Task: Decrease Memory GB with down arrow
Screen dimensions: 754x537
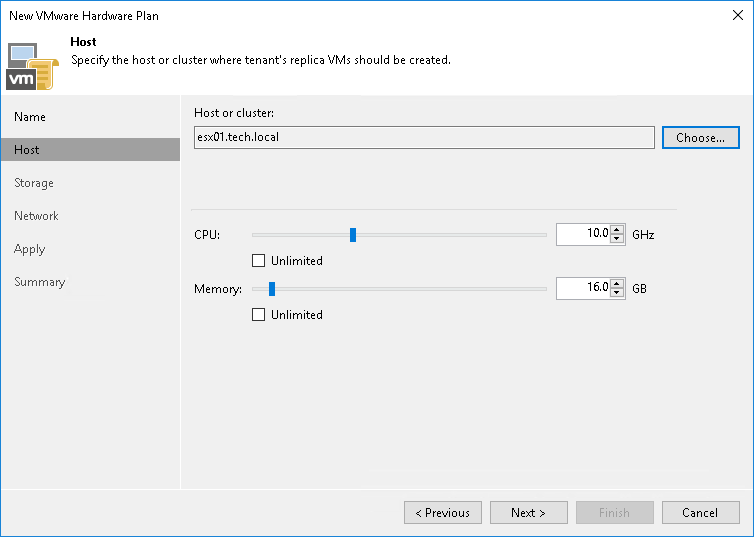Action: [617, 293]
